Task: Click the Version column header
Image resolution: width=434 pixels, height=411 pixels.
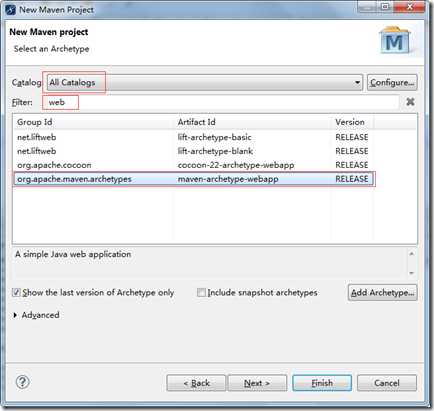Action: click(x=352, y=122)
